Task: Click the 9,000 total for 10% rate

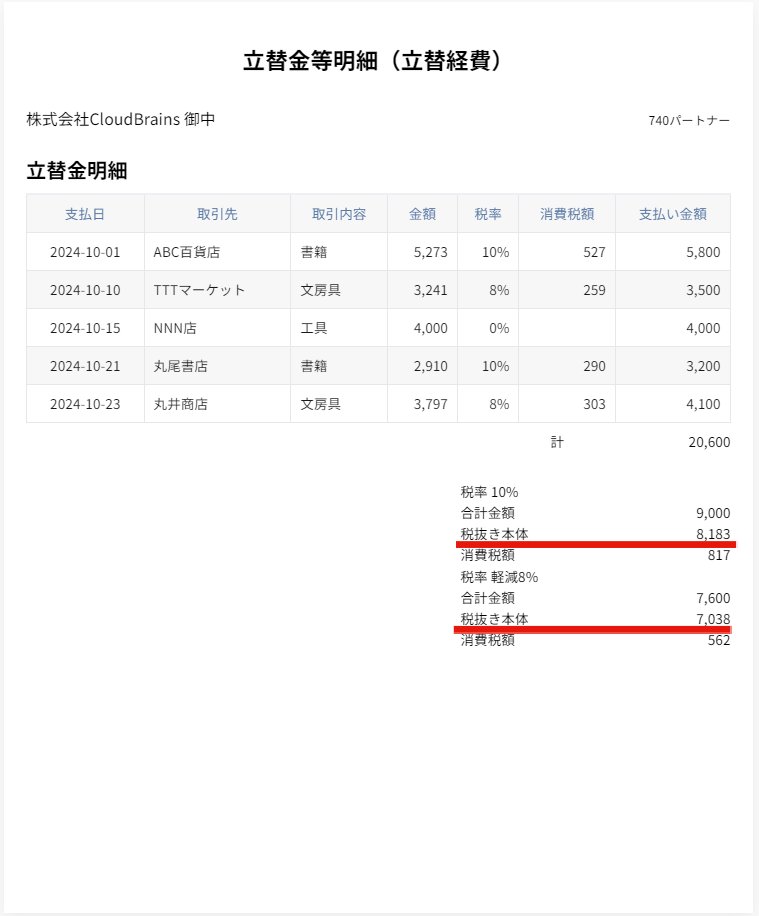Action: tap(713, 513)
